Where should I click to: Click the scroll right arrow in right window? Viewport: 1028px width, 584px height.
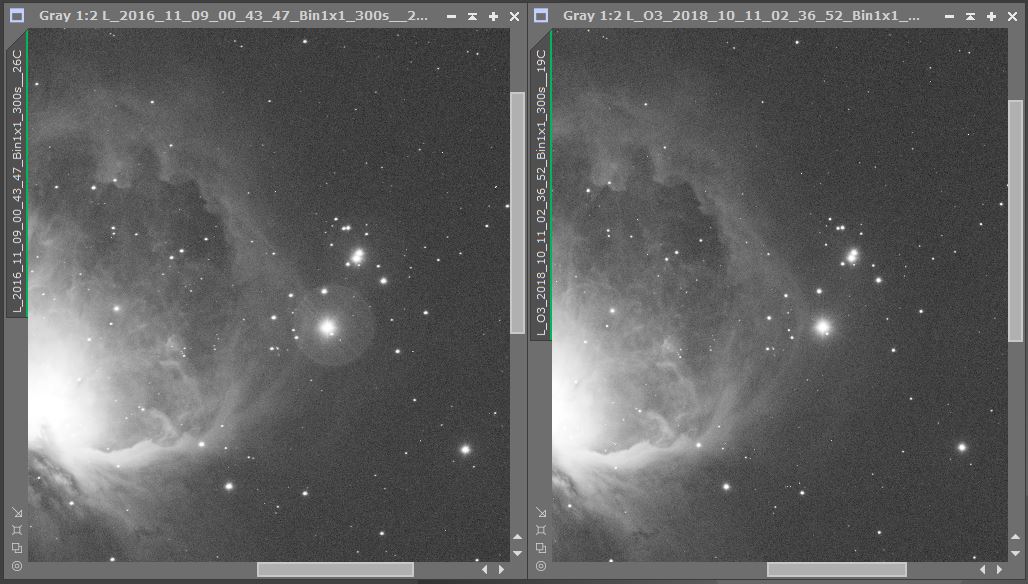click(999, 570)
